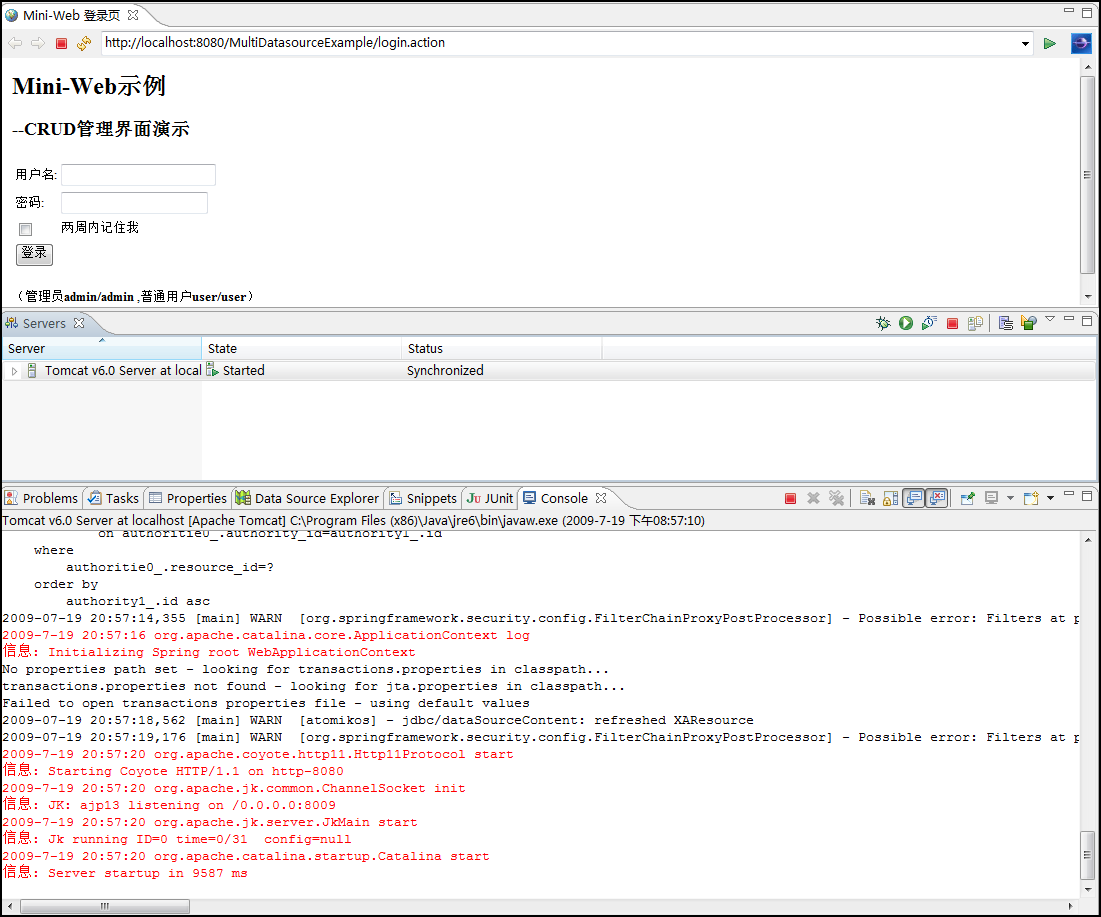Close the Servers view tab
The height and width of the screenshot is (917, 1101).
click(79, 323)
